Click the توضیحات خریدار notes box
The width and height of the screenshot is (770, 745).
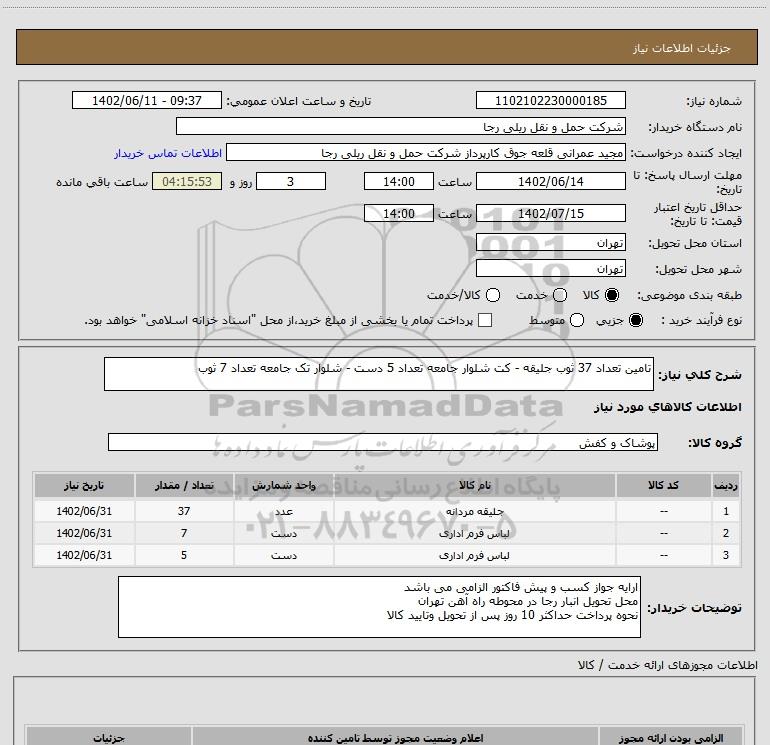[x=379, y=607]
